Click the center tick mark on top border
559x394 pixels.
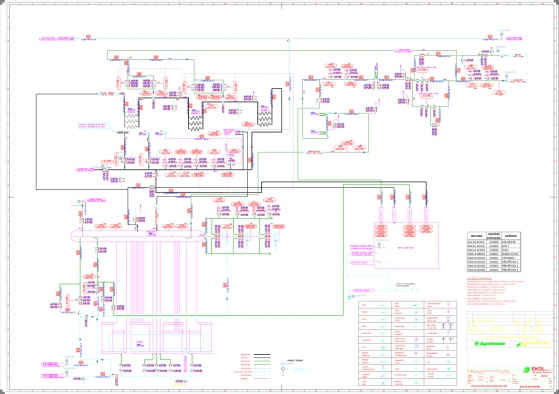(x=282, y=6)
